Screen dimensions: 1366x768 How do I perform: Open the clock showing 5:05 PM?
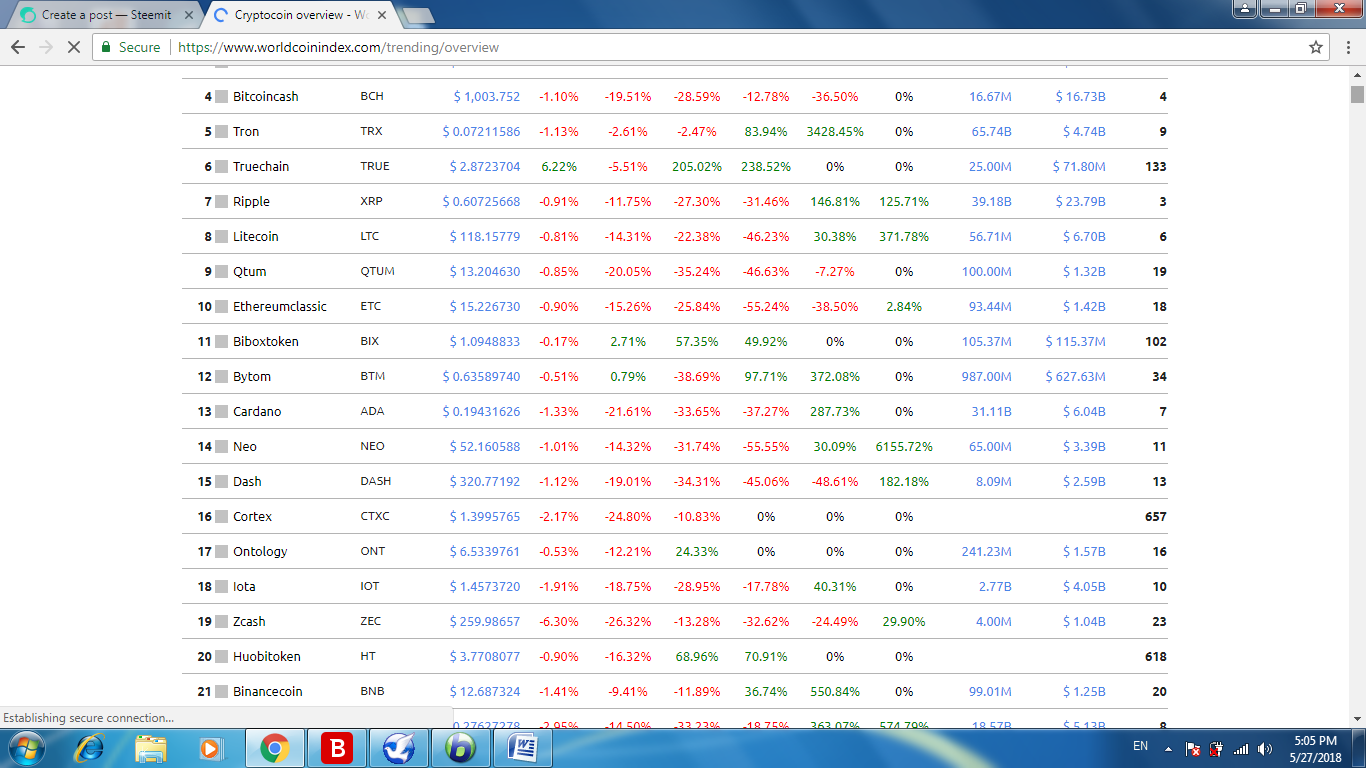click(1316, 748)
